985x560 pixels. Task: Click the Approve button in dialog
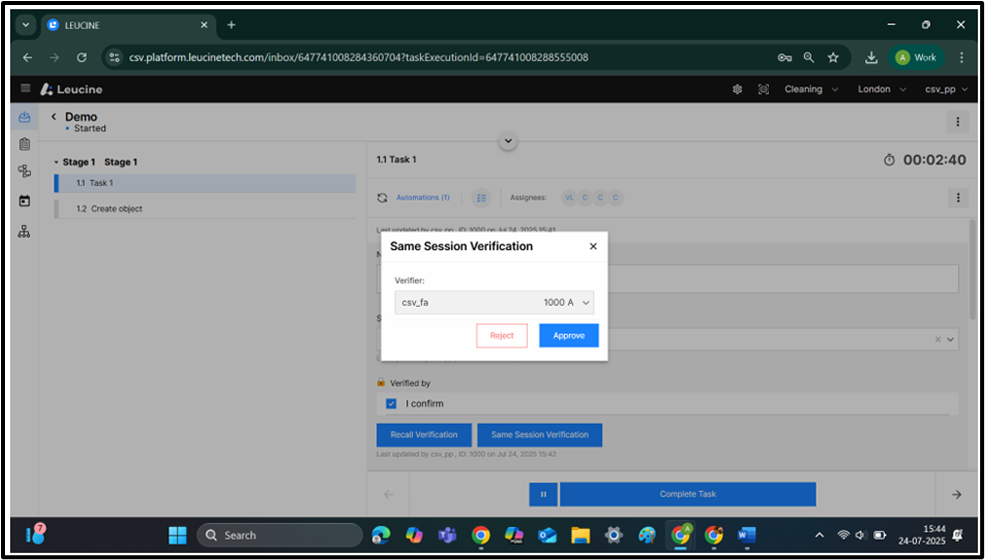[x=568, y=336]
